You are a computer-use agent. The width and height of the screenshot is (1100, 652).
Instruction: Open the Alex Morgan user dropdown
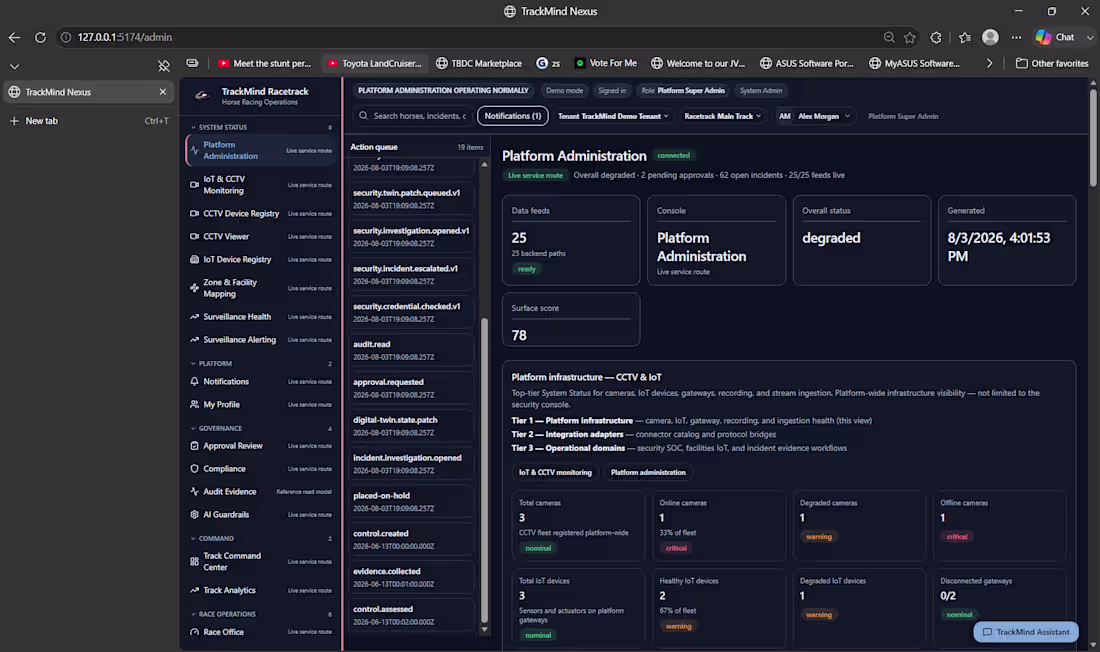point(814,117)
